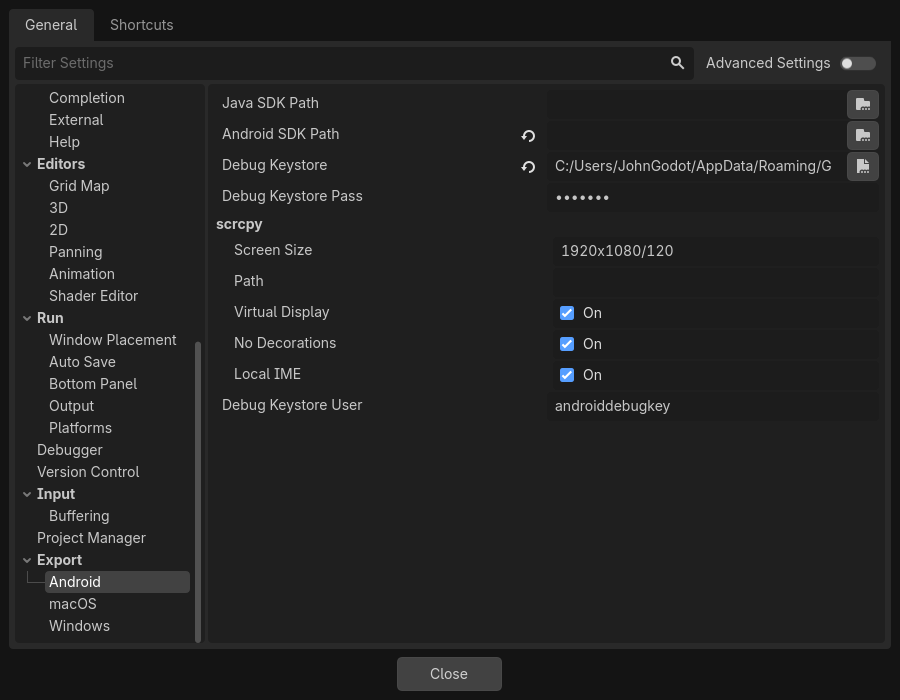This screenshot has height=700, width=900.
Task: Click the Virtual Display label
Action: [282, 312]
